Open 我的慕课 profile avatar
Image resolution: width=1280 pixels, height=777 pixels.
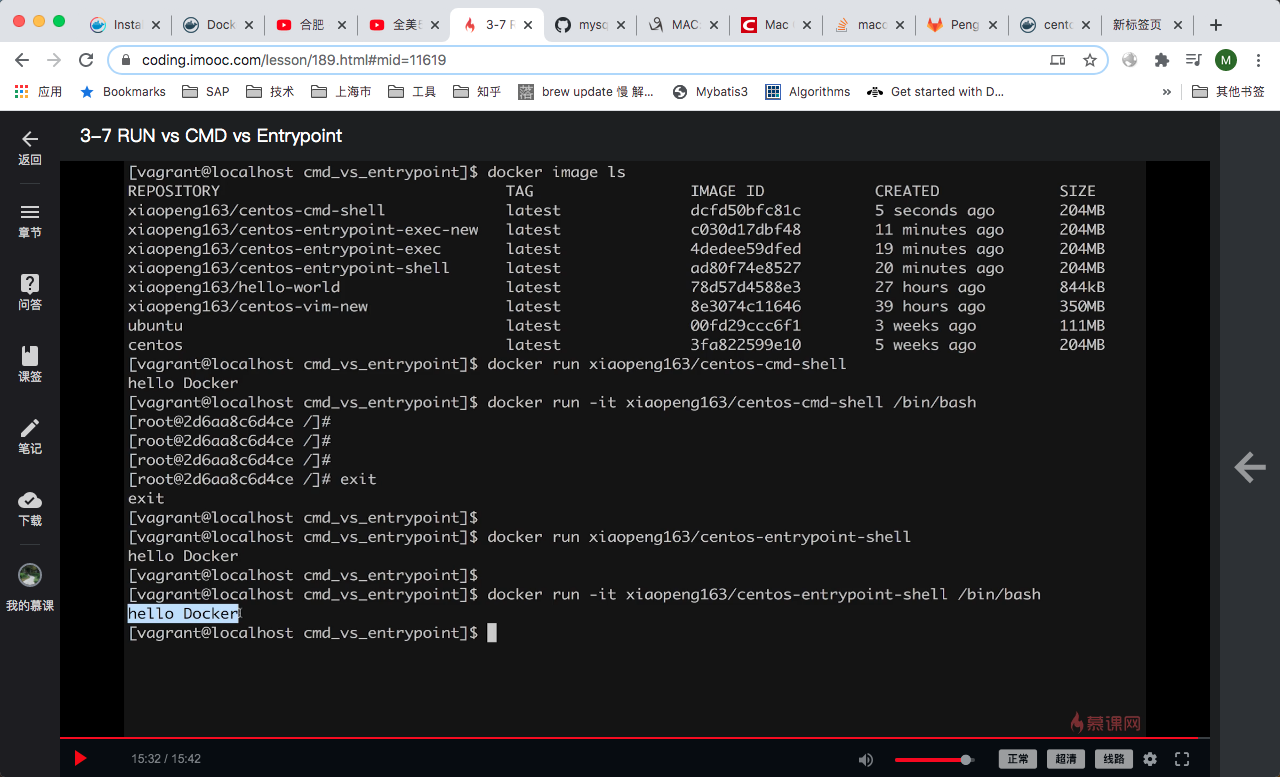tap(30, 587)
